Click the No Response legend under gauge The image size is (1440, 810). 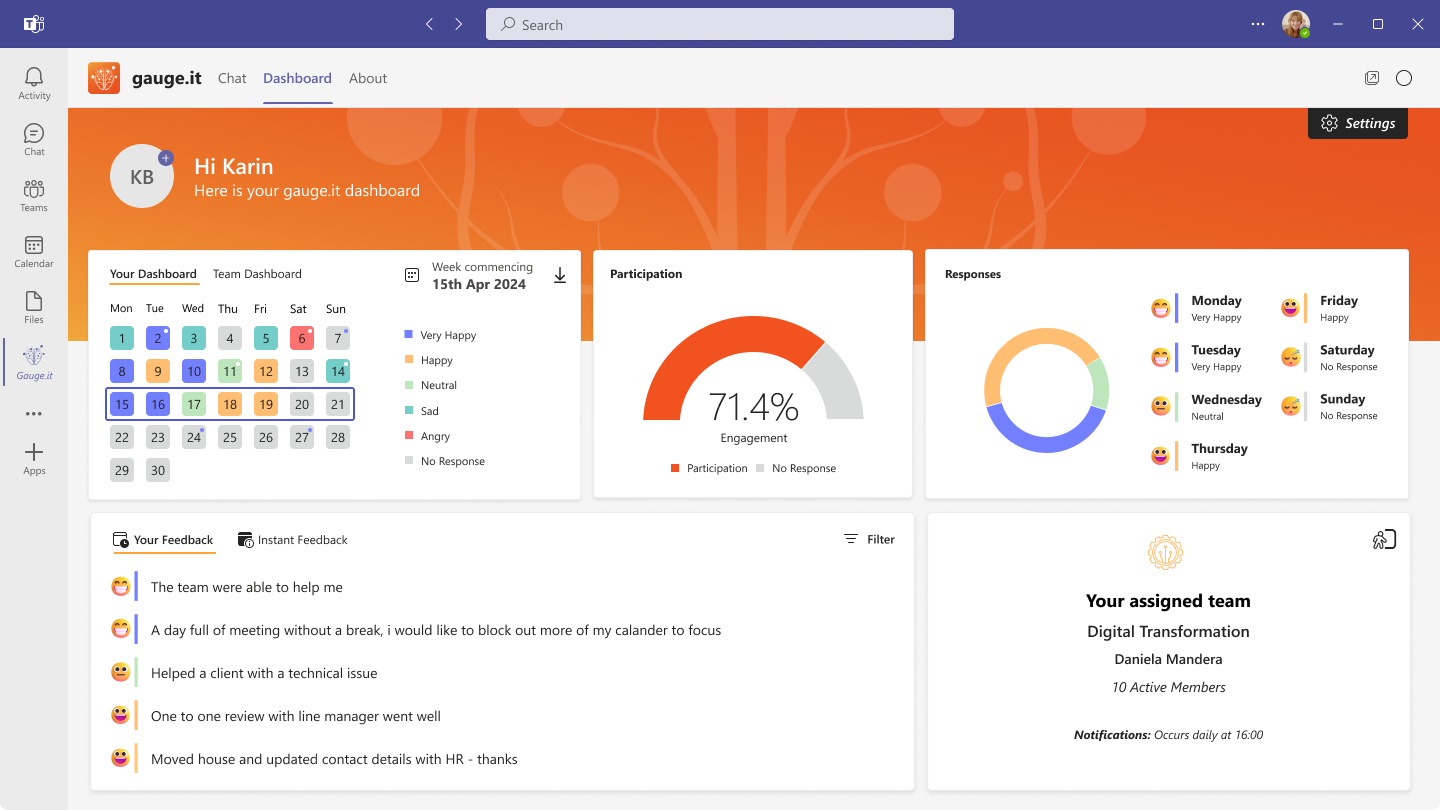796,468
